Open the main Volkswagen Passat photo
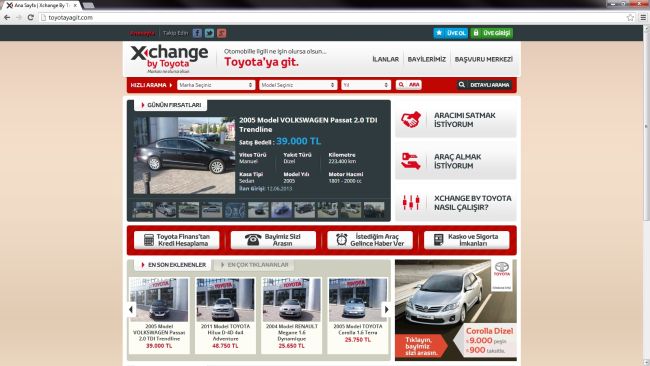 click(x=184, y=155)
